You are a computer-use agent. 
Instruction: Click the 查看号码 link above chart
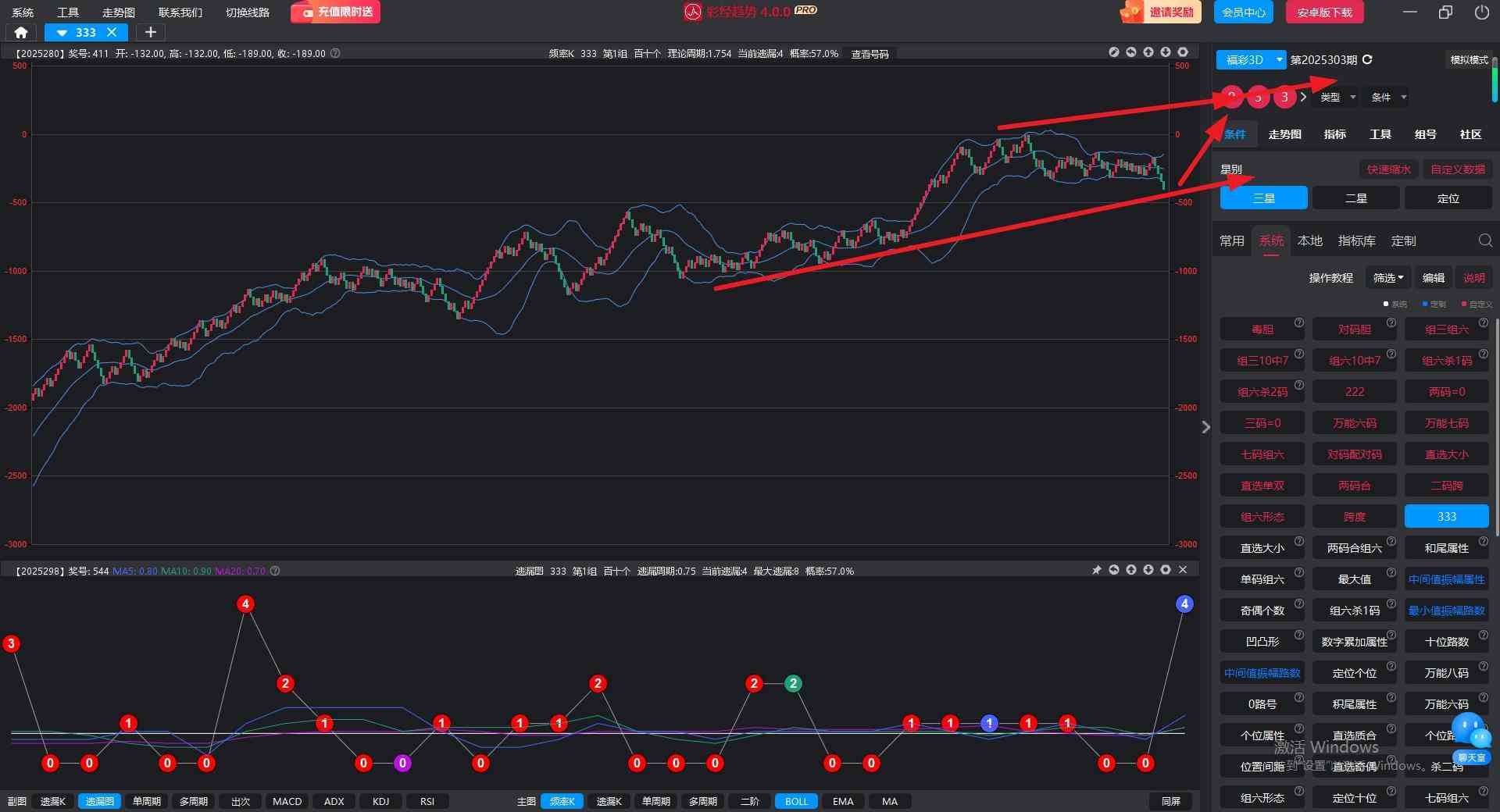pos(870,54)
